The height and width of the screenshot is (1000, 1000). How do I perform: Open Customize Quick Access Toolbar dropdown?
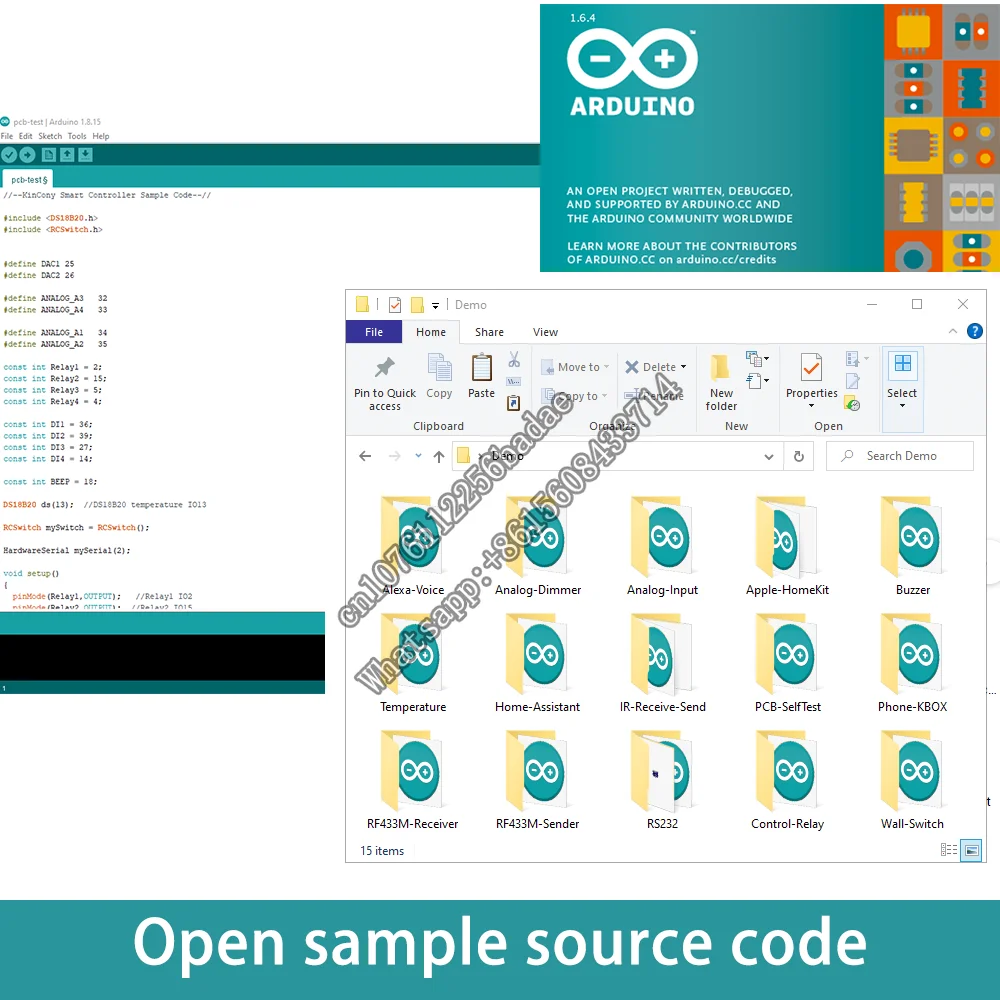pos(435,305)
